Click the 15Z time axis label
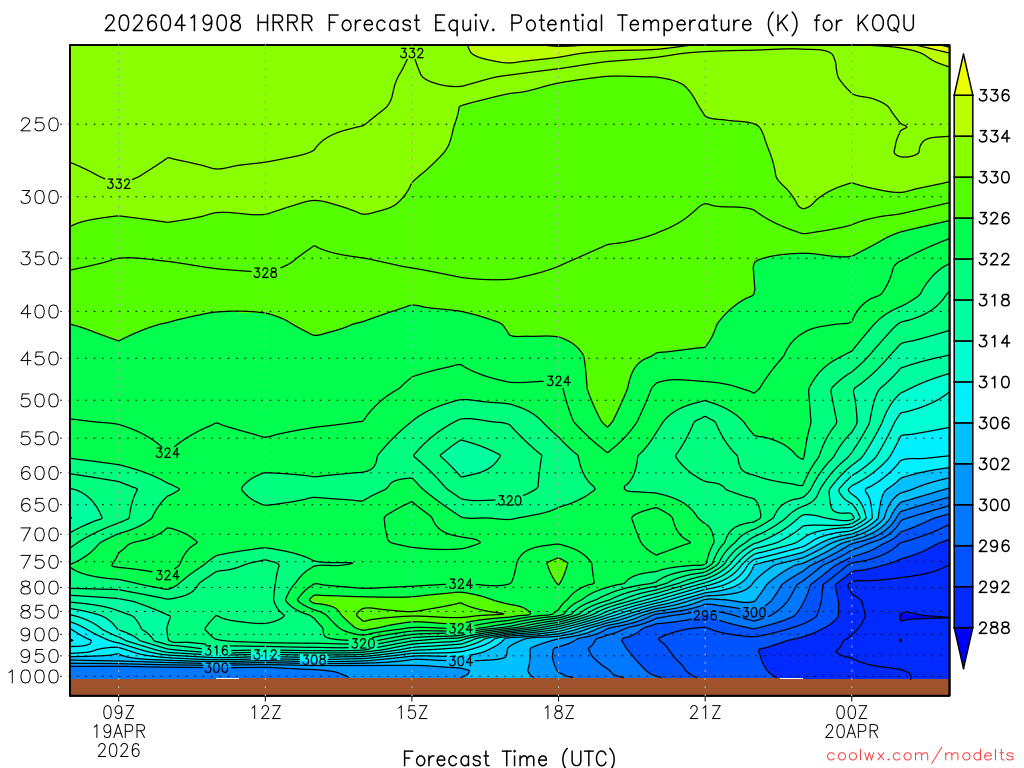 [412, 712]
